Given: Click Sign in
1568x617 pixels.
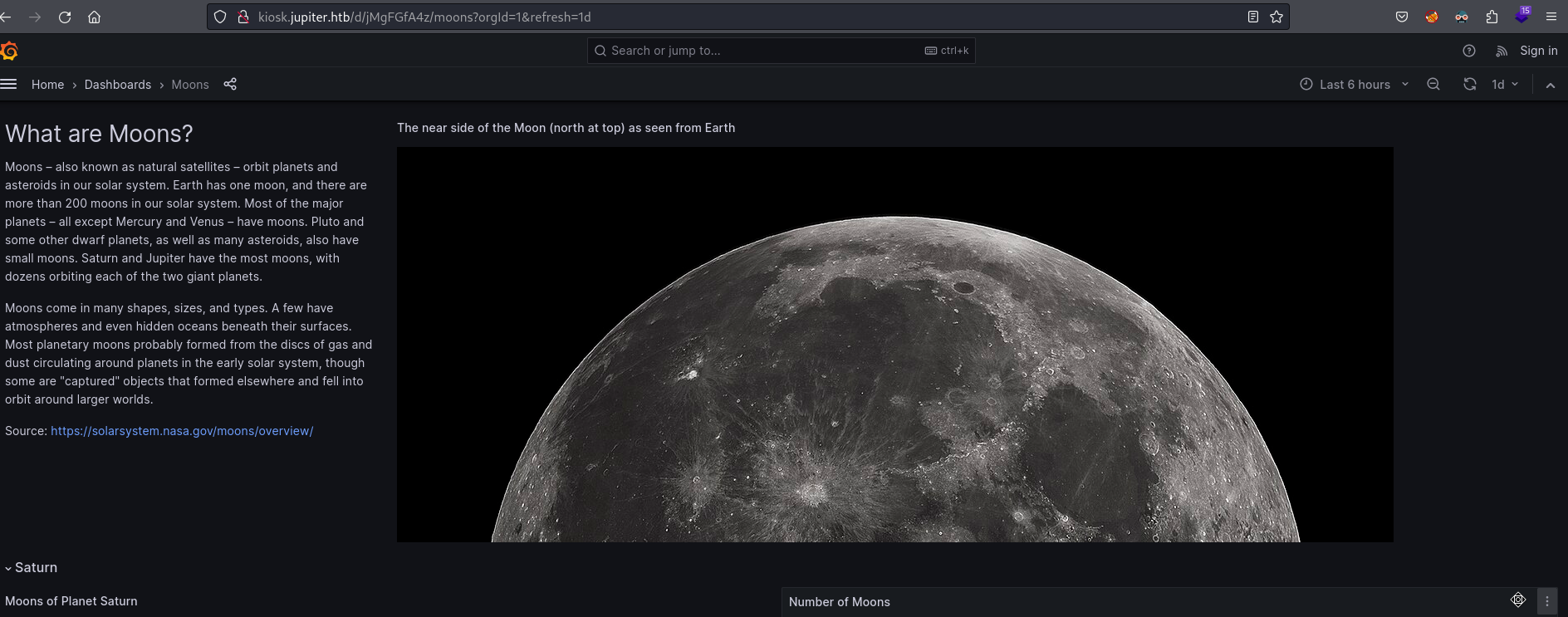Looking at the screenshot, I should [x=1538, y=51].
